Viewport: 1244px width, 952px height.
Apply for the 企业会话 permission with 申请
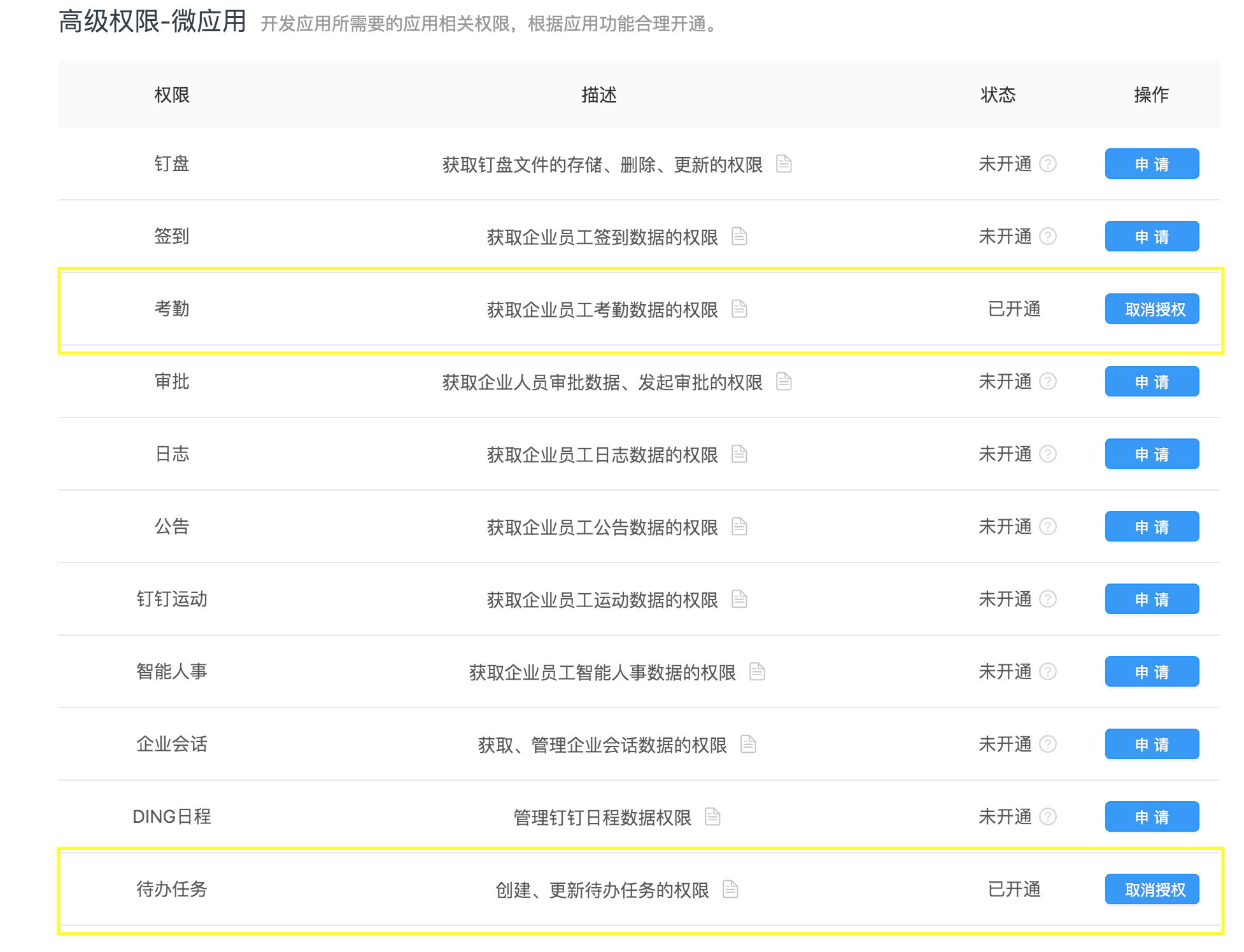tap(1152, 745)
